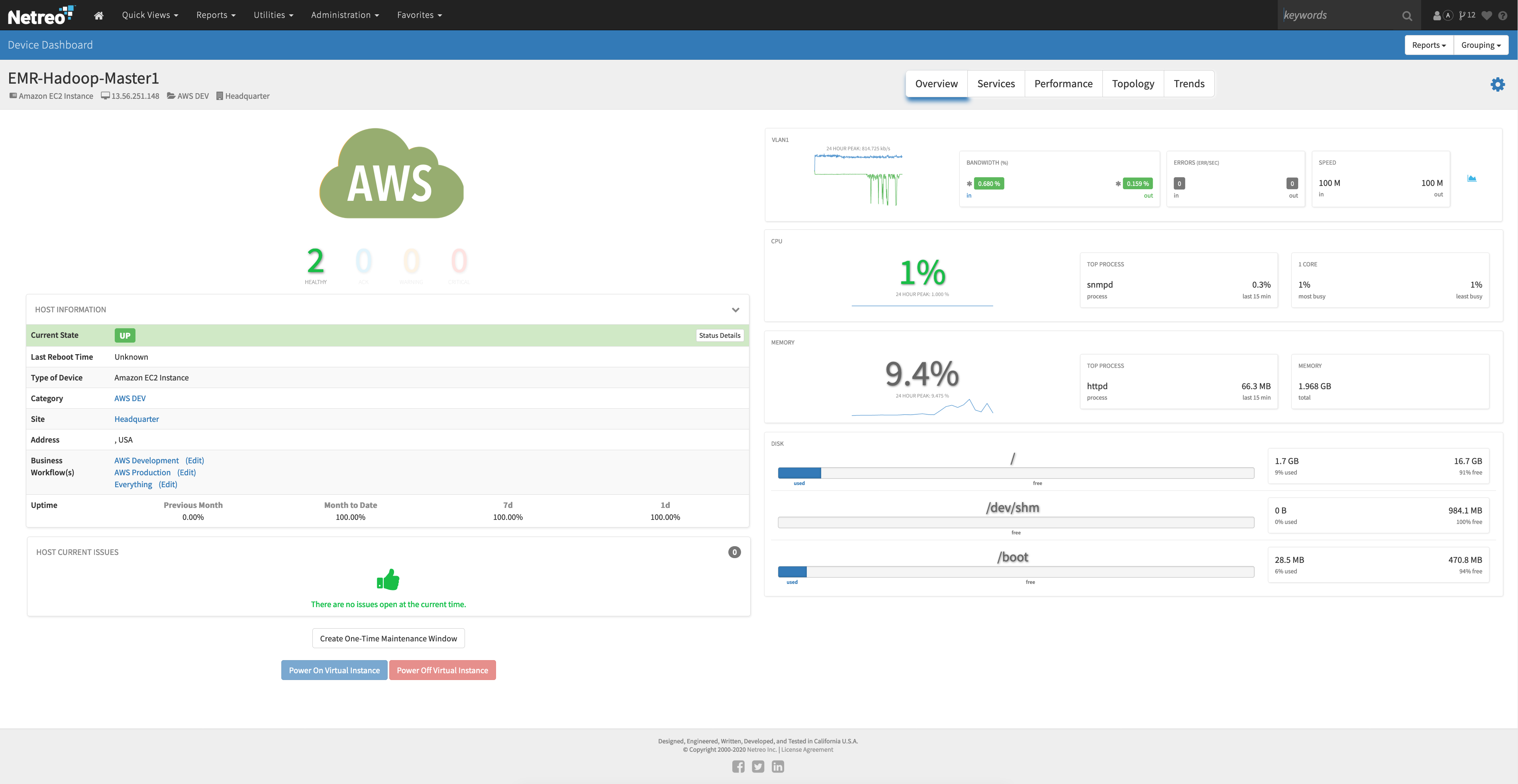Open the Utilities menu
The width and height of the screenshot is (1518, 784).
273,15
